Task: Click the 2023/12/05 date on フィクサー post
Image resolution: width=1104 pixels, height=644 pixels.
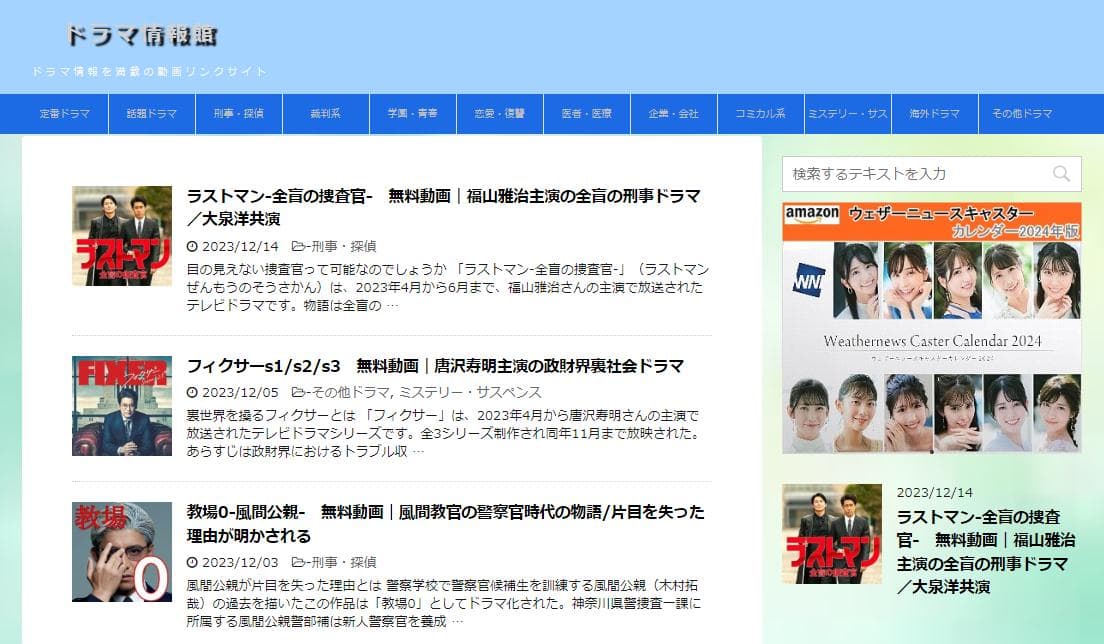Action: 240,392
